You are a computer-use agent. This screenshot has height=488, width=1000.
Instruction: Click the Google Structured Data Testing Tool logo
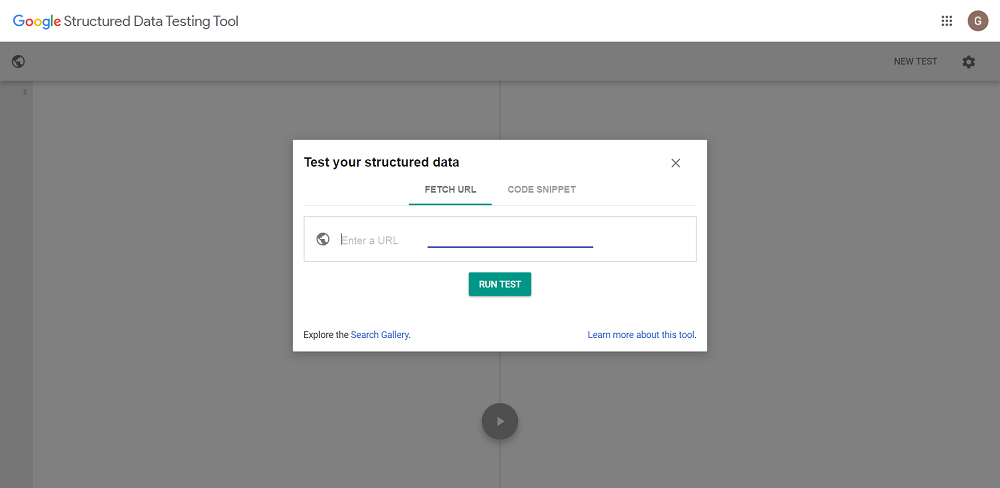(x=126, y=21)
